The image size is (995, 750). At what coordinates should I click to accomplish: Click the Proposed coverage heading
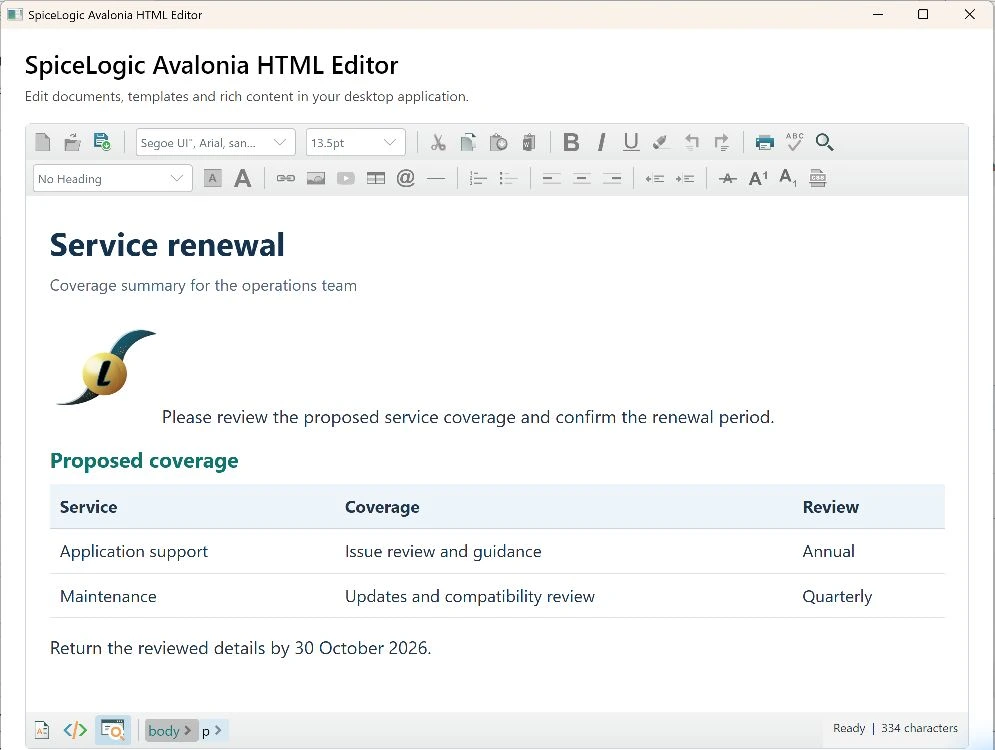coord(144,461)
